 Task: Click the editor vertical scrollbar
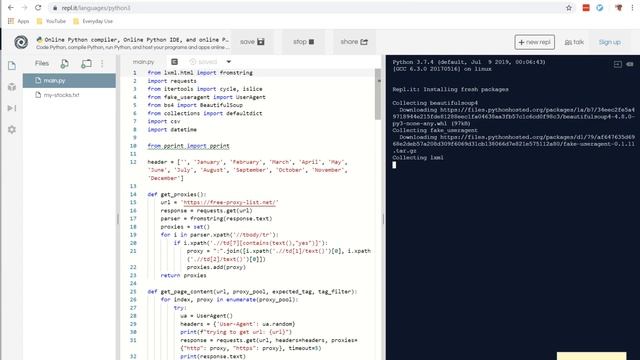pyautogui.click(x=378, y=94)
